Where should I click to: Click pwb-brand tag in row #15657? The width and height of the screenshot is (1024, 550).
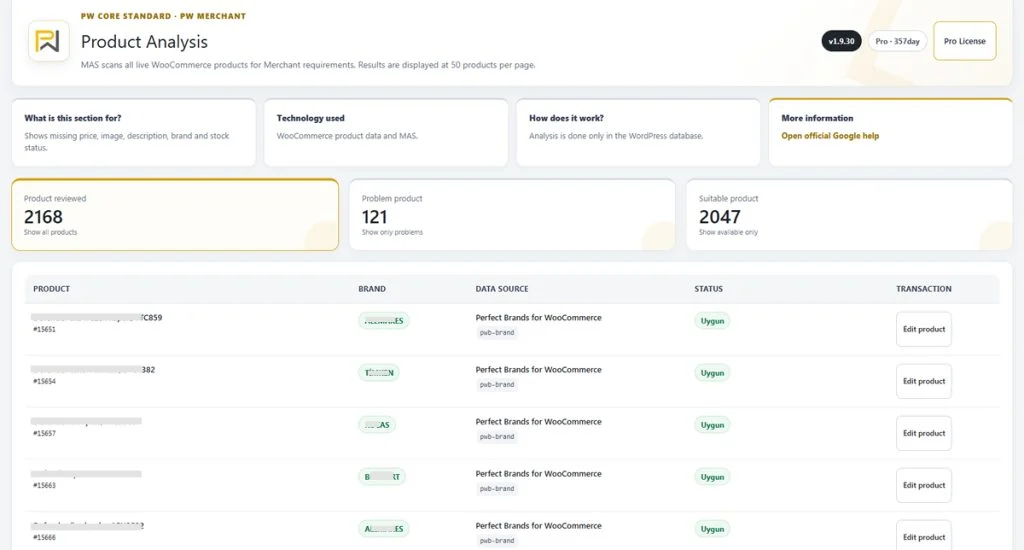click(x=497, y=437)
